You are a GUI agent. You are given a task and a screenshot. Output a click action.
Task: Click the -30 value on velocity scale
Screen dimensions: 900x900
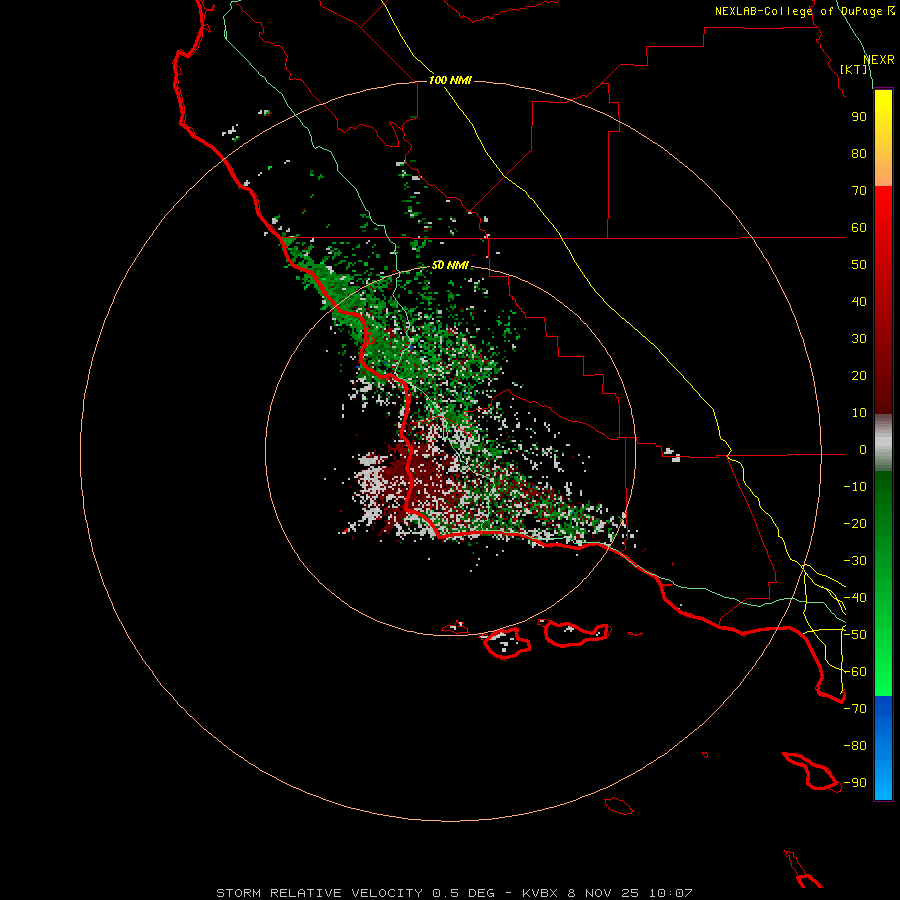coord(855,561)
